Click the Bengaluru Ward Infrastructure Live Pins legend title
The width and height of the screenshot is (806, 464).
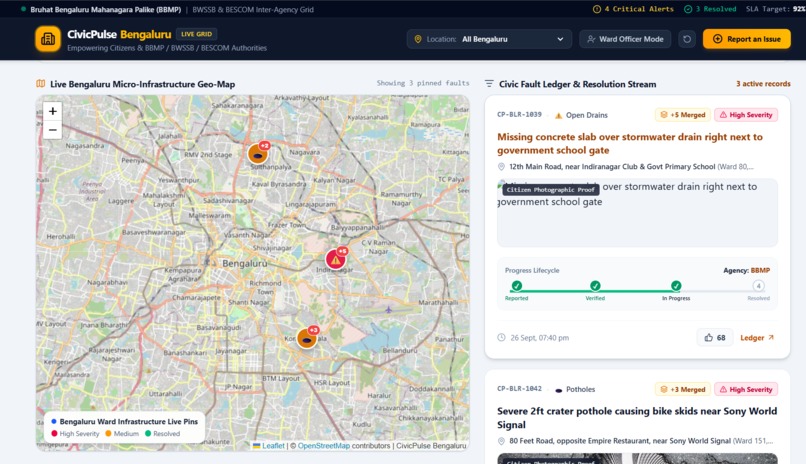129,421
